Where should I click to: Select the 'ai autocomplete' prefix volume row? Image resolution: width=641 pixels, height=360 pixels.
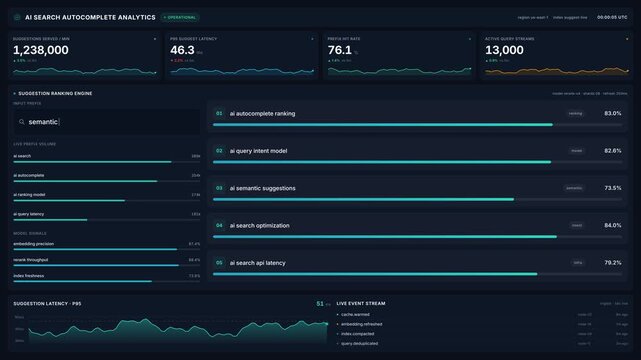(107, 178)
